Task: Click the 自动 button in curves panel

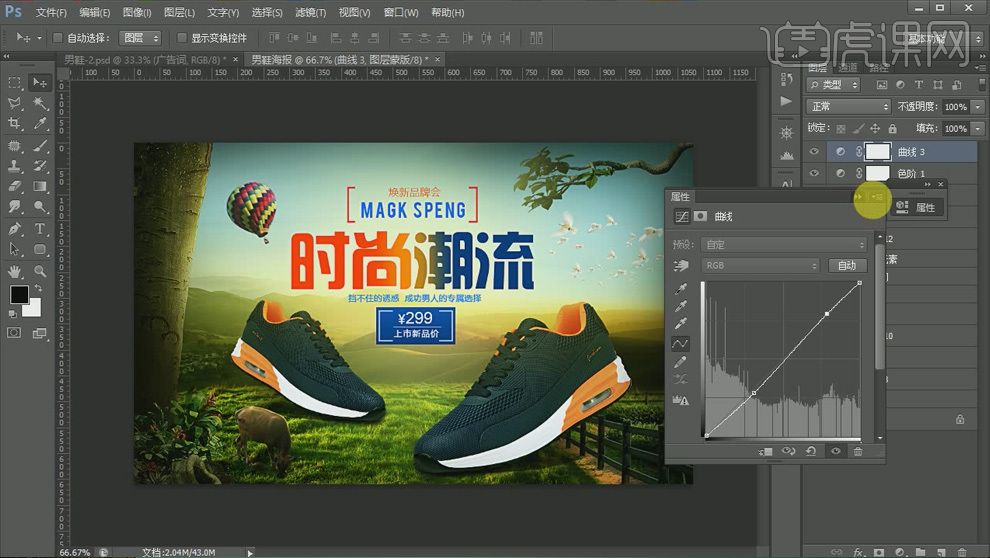Action: pyautogui.click(x=846, y=266)
